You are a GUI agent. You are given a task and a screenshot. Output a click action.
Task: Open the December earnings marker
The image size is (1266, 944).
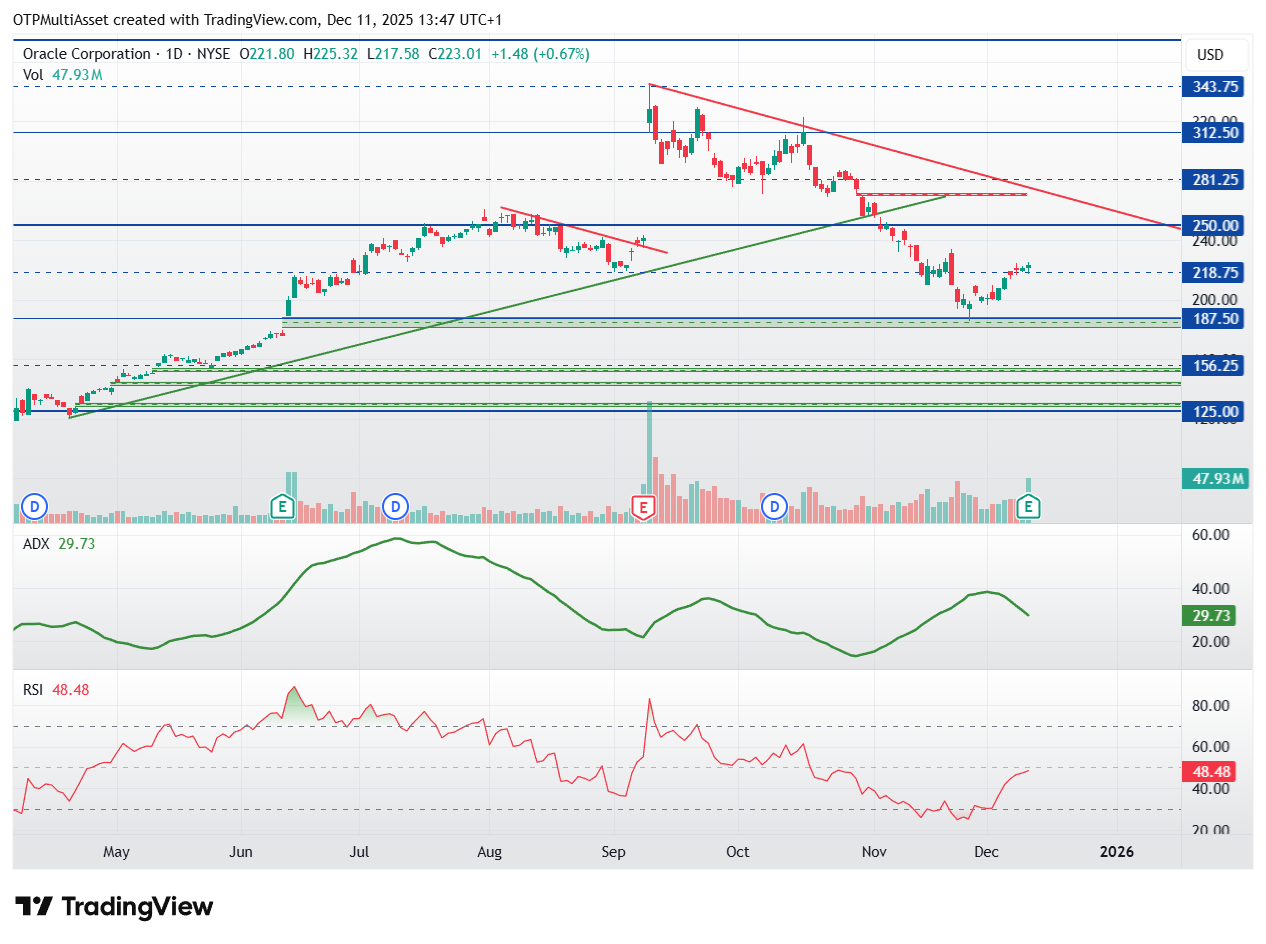point(1028,507)
